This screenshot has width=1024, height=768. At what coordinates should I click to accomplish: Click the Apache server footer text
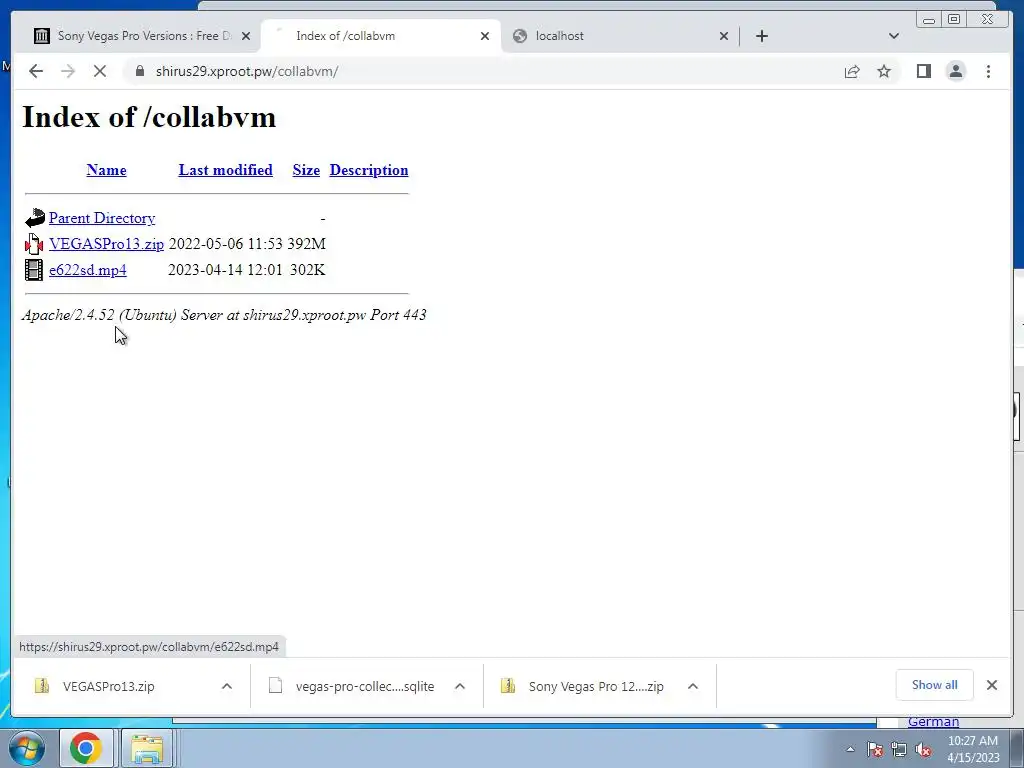(224, 315)
